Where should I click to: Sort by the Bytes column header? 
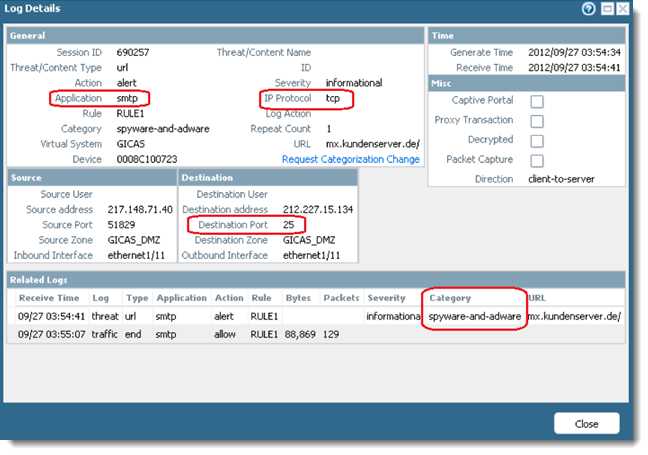pyautogui.click(x=298, y=298)
